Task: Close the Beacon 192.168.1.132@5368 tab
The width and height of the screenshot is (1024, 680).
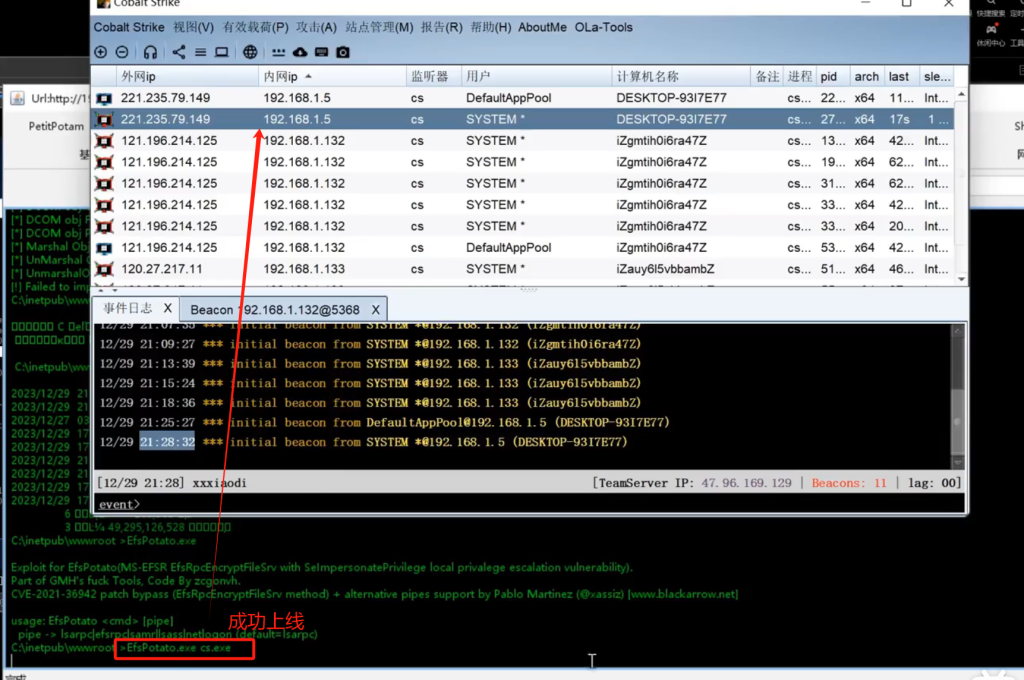Action: 376,310
